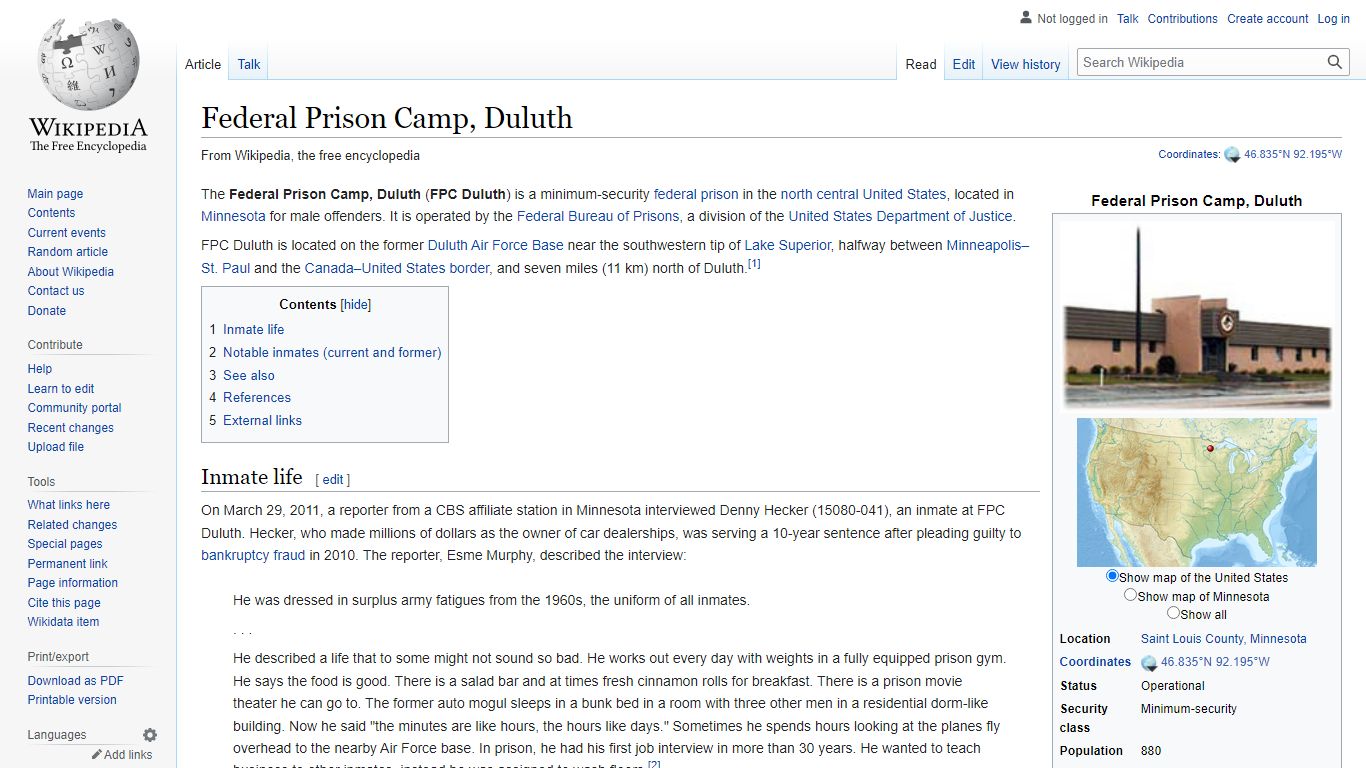Follow the bankruptcy fraud link
This screenshot has height=768, width=1366.
(253, 555)
